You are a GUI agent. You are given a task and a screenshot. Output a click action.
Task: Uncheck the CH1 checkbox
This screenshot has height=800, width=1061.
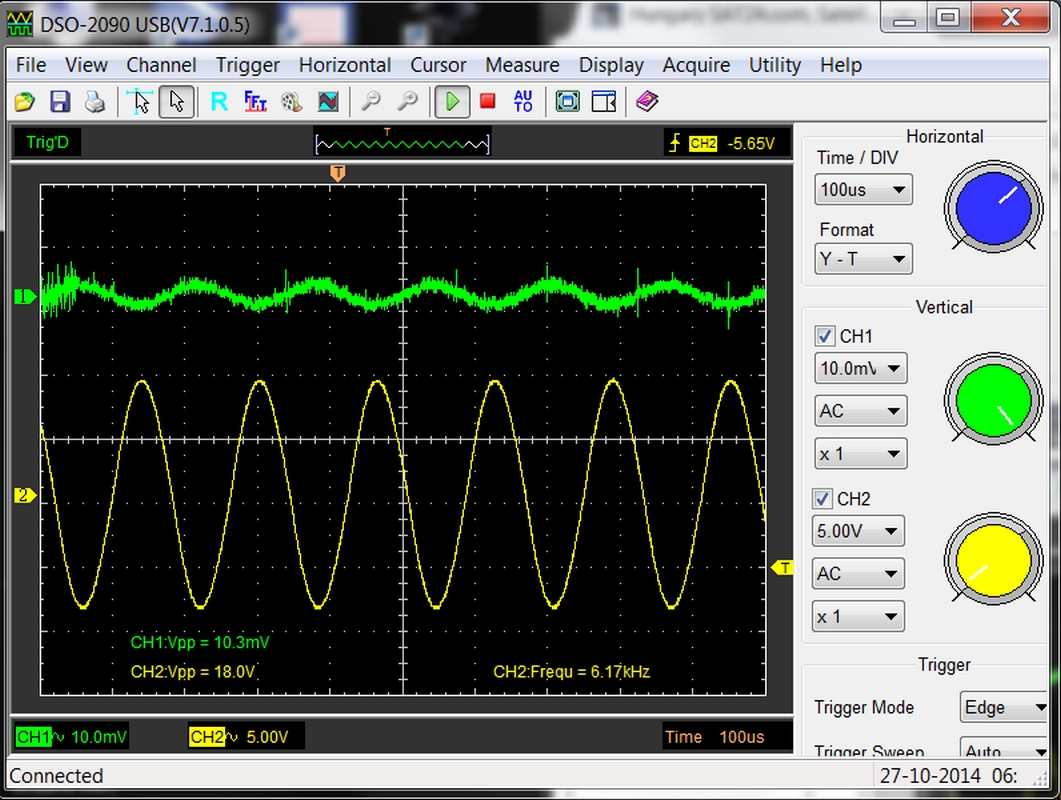point(825,336)
